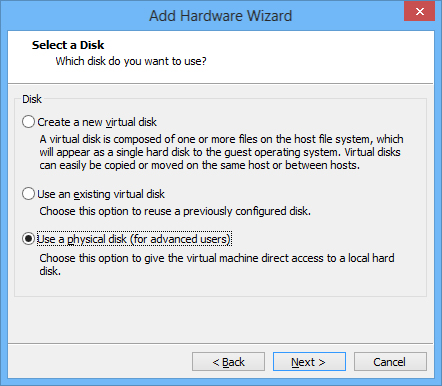Click the virtual disk description paragraph about host files
Screen dimensions: 442x386
click(221, 152)
